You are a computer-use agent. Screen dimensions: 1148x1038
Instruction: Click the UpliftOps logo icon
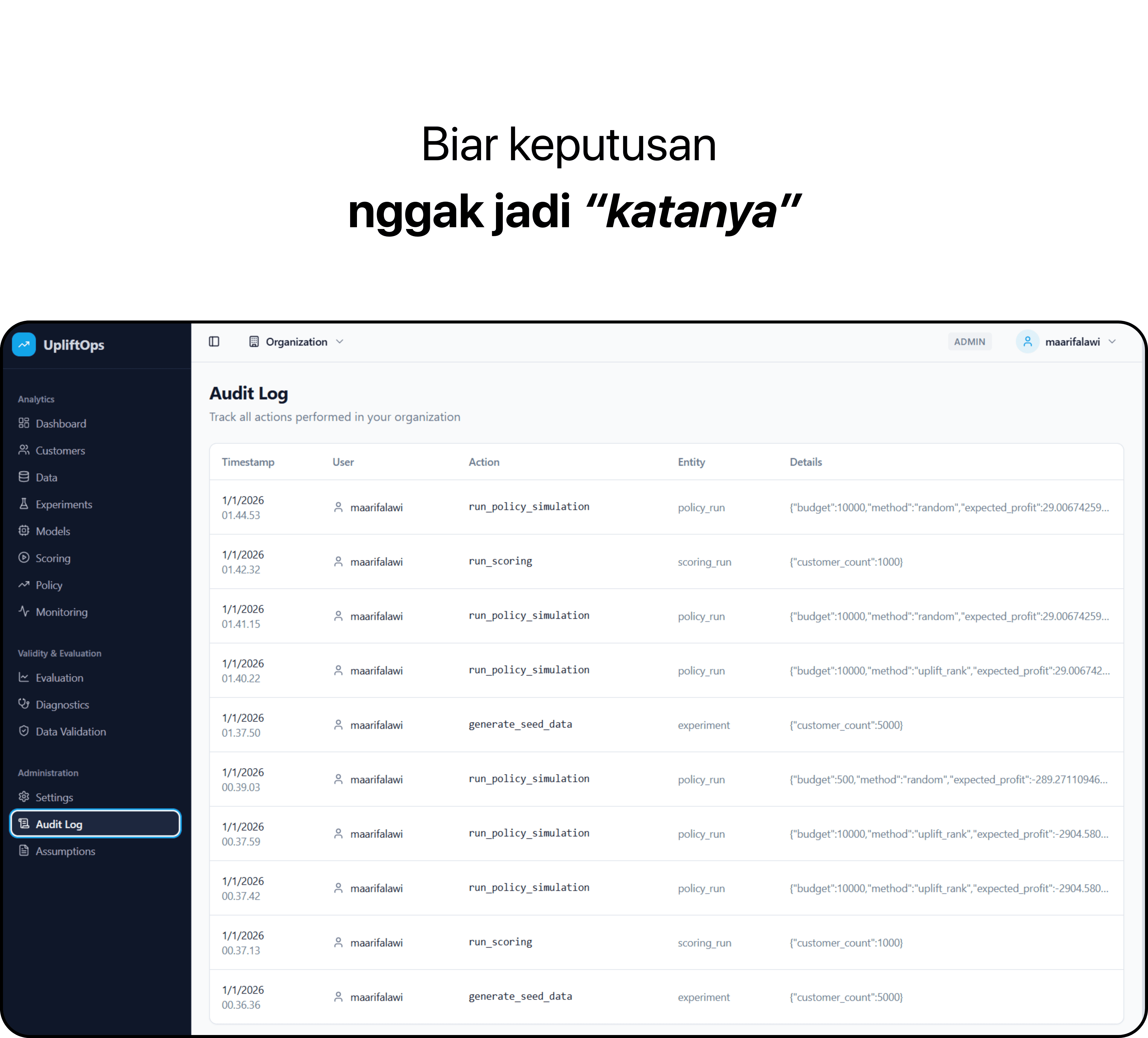pos(24,344)
